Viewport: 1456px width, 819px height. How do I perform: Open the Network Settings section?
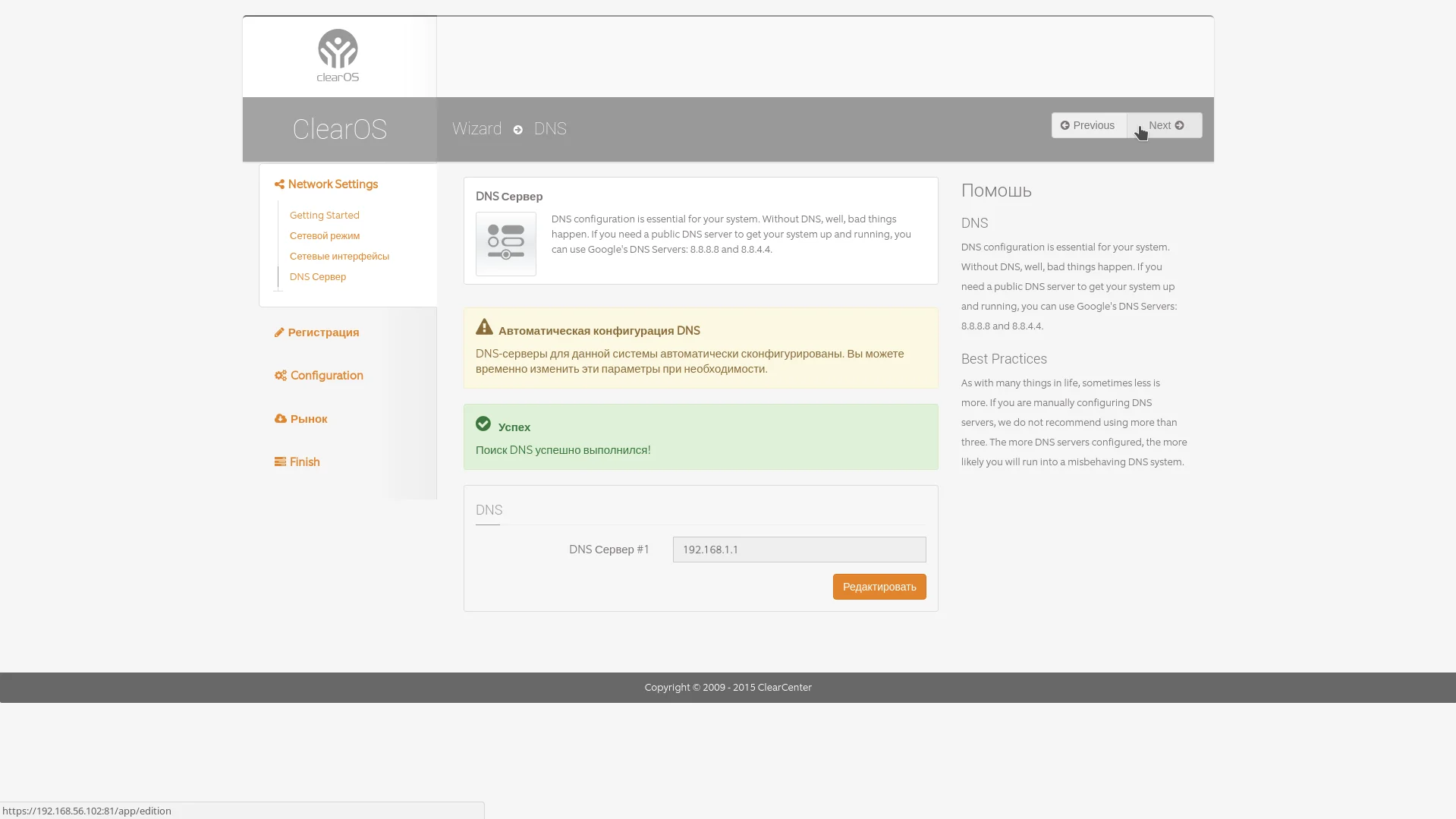tap(326, 184)
